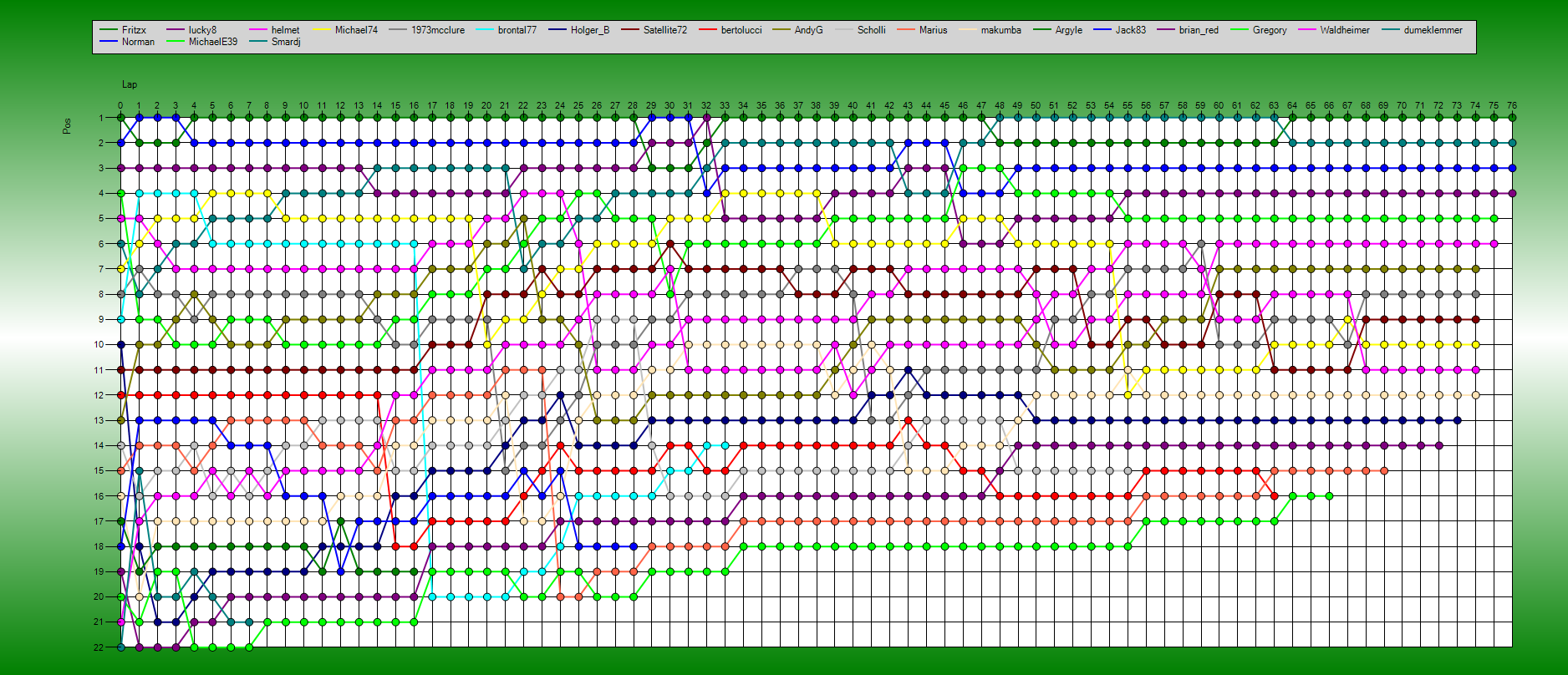Click the position 3 marker at lap 76

pos(1512,168)
